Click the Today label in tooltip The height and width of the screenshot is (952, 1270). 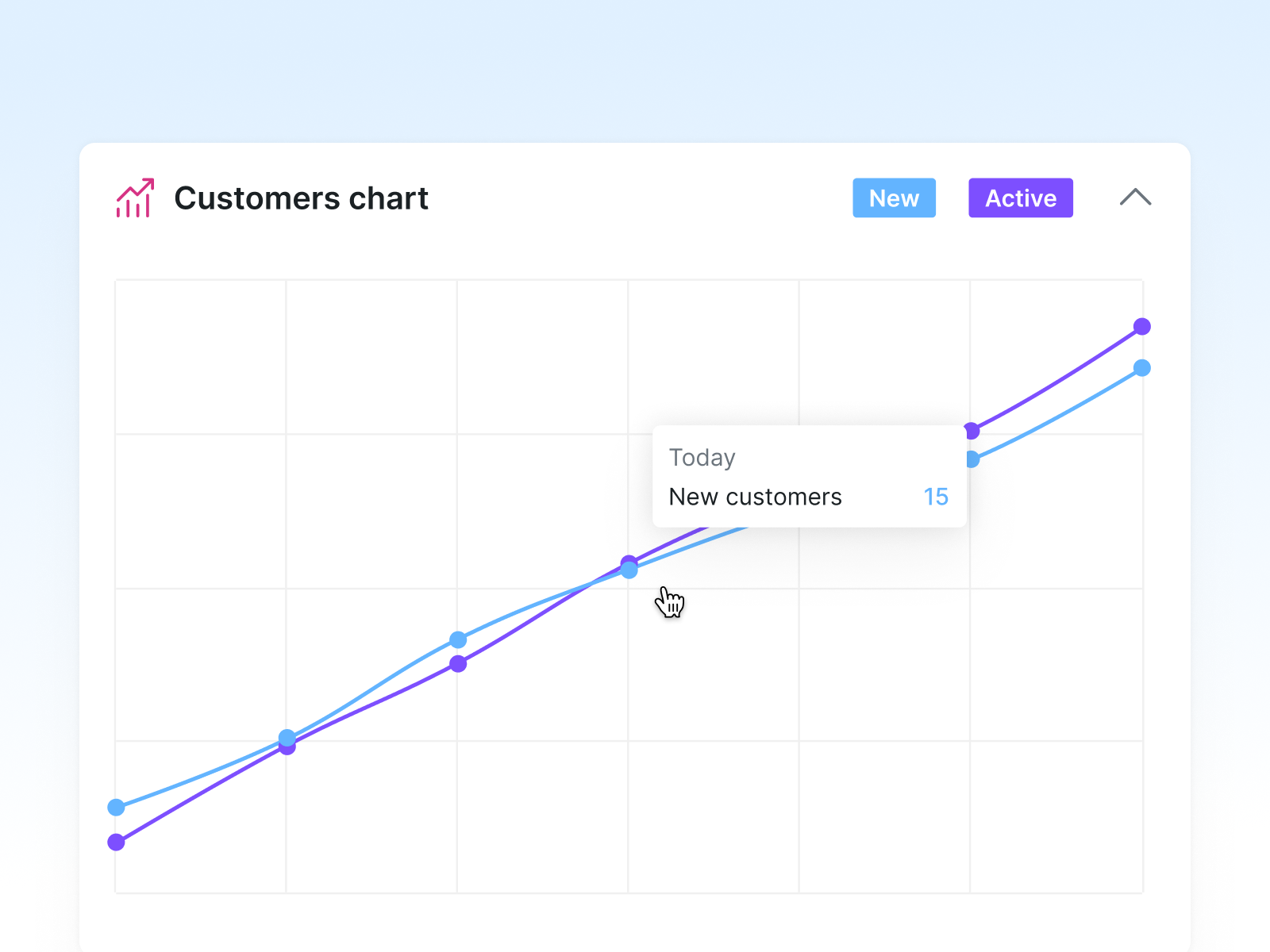(702, 458)
